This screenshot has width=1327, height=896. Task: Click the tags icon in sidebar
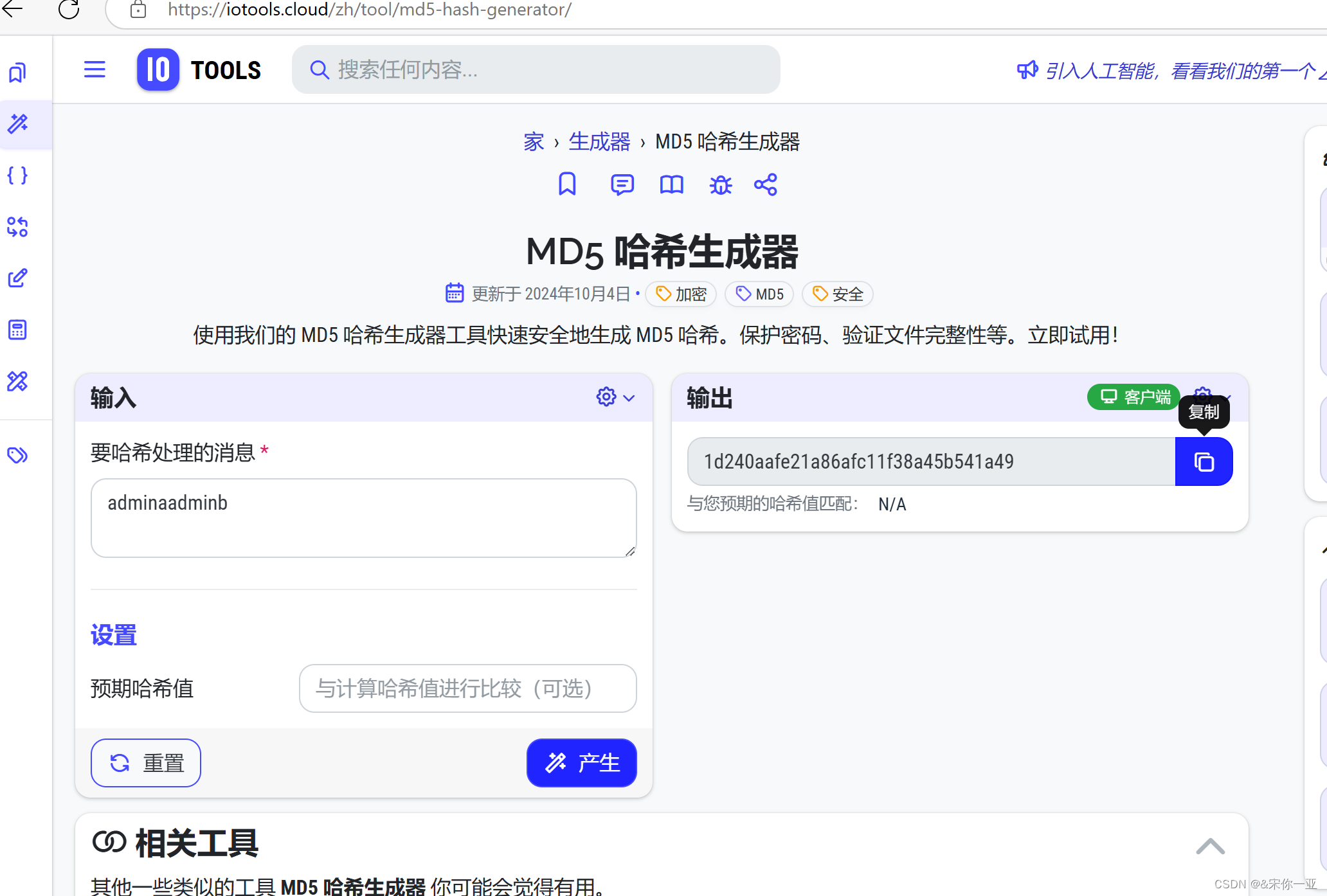(17, 455)
